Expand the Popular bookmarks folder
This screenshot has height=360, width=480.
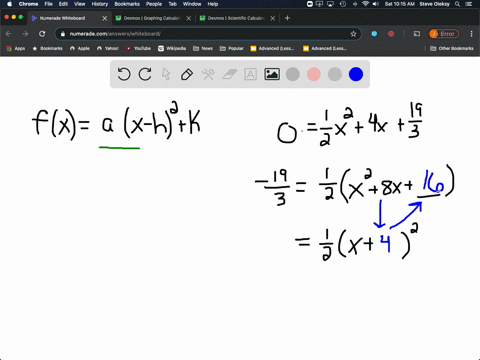pos(232,48)
